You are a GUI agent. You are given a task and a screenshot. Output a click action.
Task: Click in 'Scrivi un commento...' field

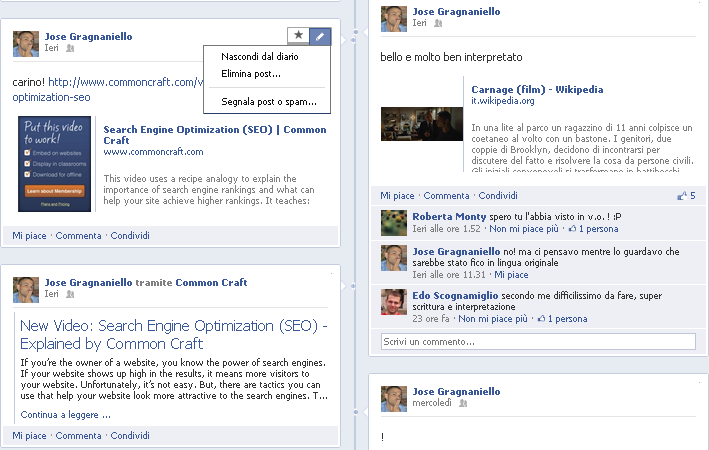tap(537, 341)
